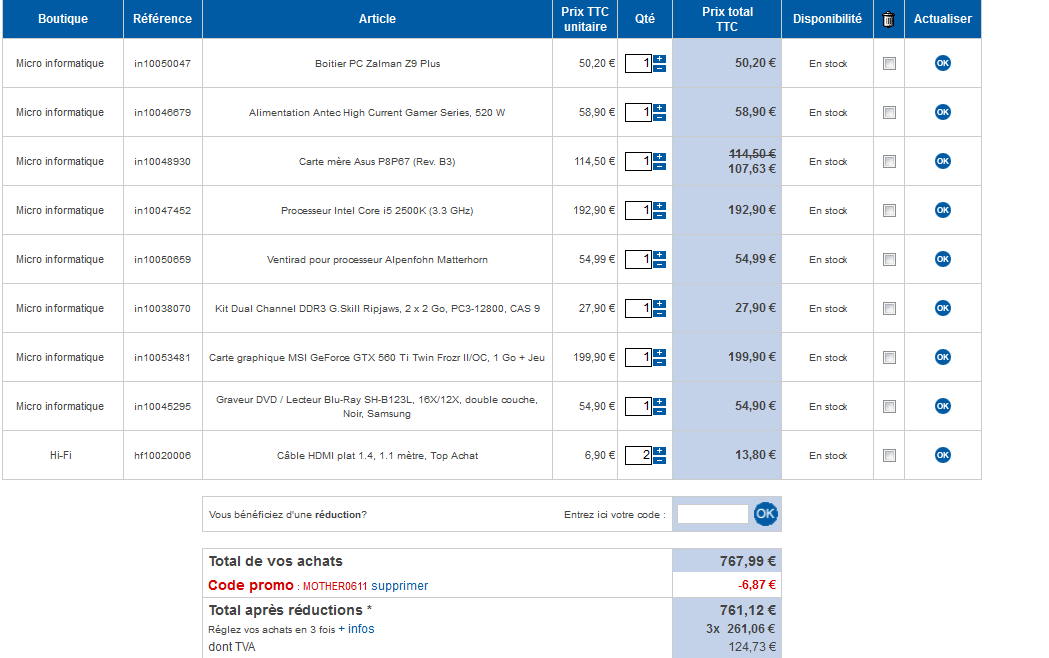
Task: Click the trash can icon in table header
Action: click(888, 19)
